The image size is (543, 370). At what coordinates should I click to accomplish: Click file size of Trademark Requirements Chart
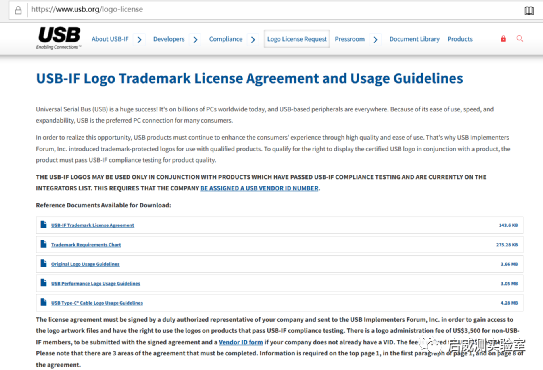[507, 245]
